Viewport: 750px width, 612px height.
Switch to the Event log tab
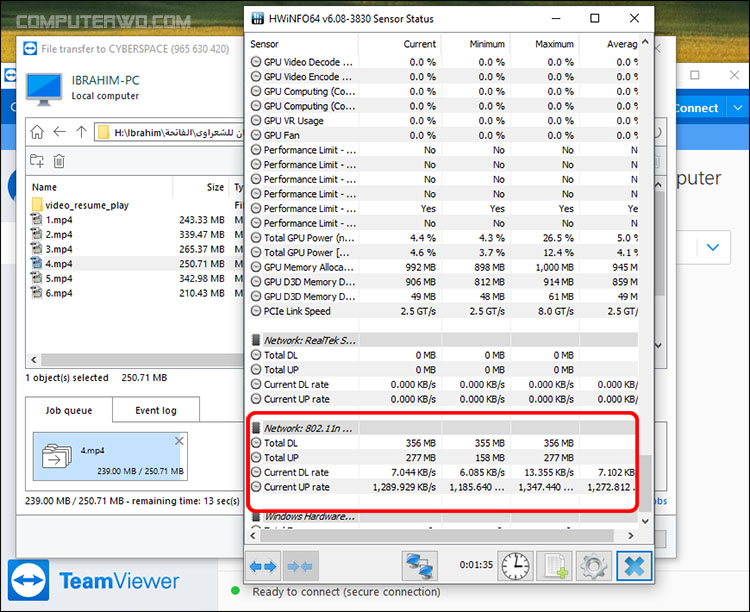[156, 410]
